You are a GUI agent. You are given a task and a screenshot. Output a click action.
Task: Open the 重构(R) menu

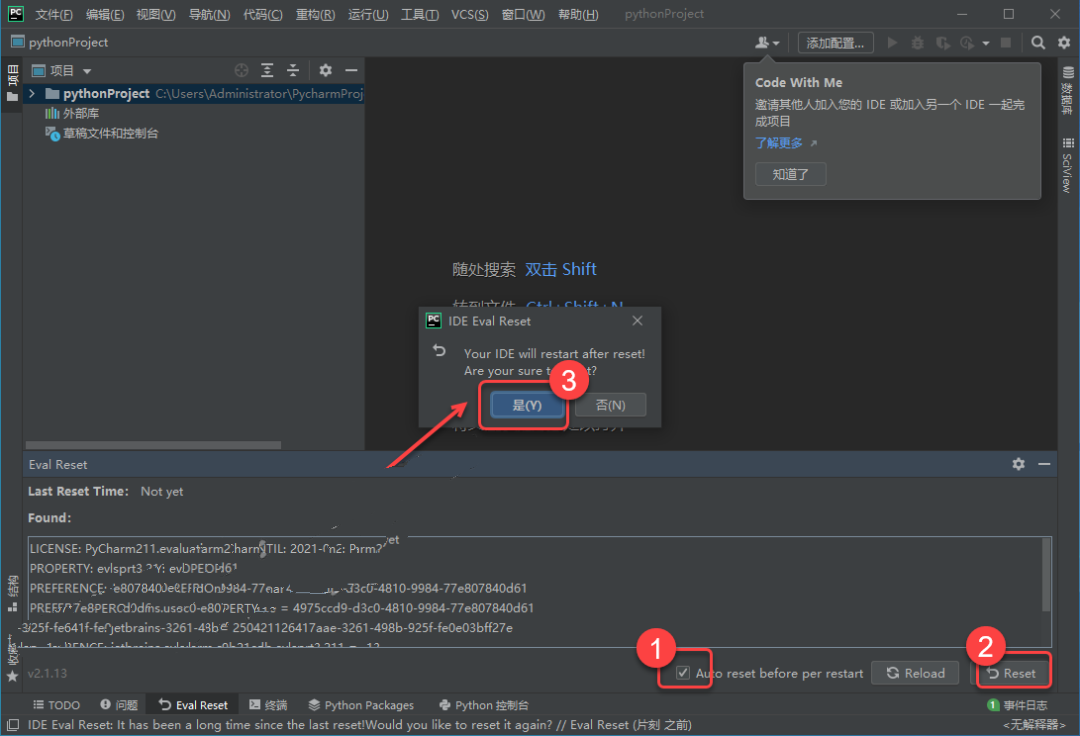click(x=315, y=14)
